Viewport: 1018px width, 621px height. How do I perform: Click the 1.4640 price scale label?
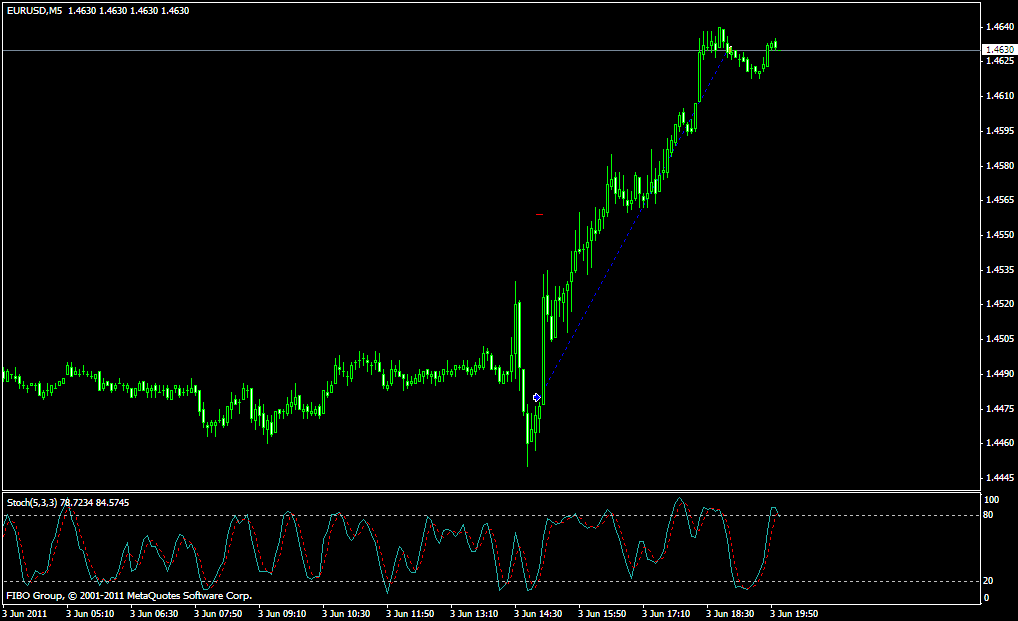998,27
